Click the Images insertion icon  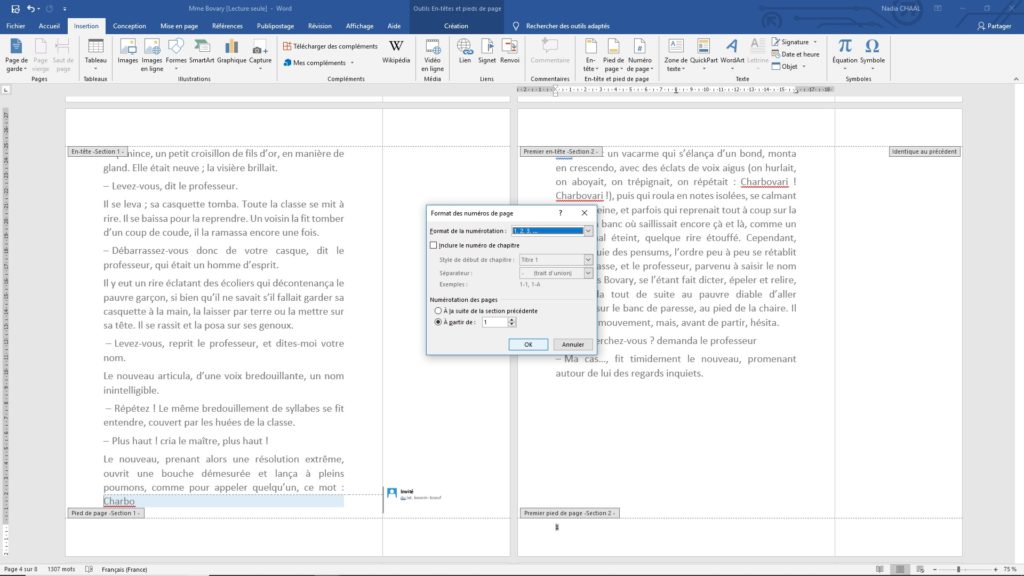128,52
